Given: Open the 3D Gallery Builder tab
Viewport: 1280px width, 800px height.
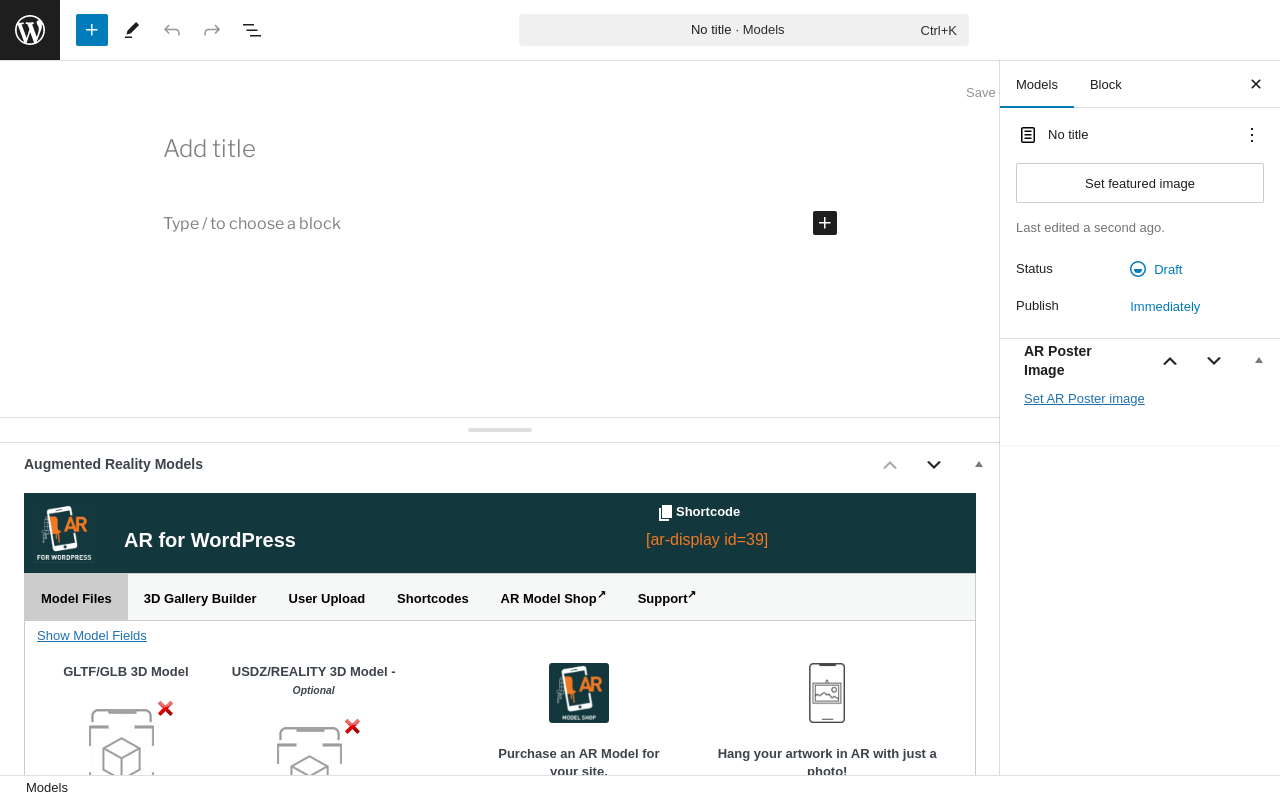Looking at the screenshot, I should pyautogui.click(x=200, y=598).
